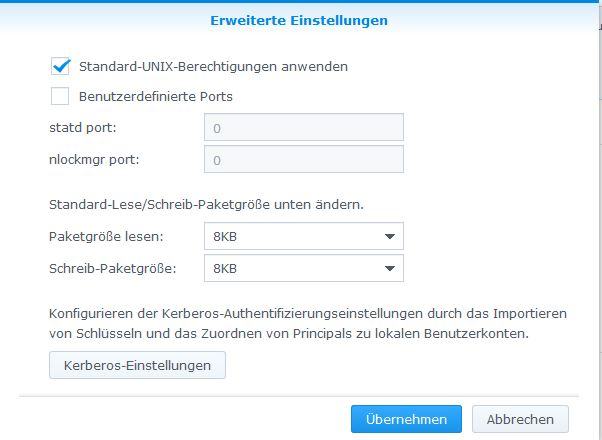Uncheck the Standard-UNIX-Berechtigungen anwenden checkbox

pyautogui.click(x=60, y=67)
